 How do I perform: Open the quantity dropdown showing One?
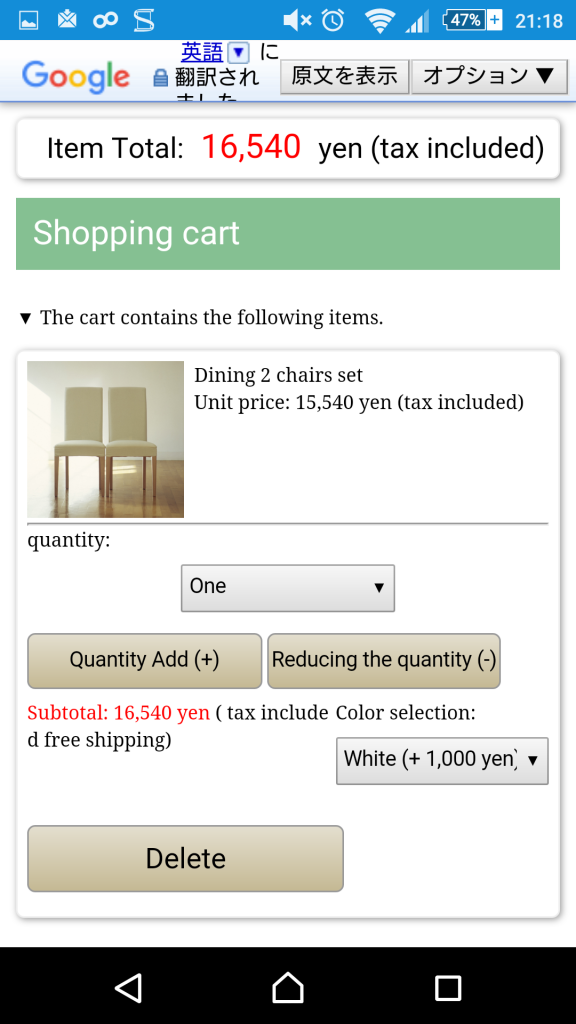coord(287,588)
